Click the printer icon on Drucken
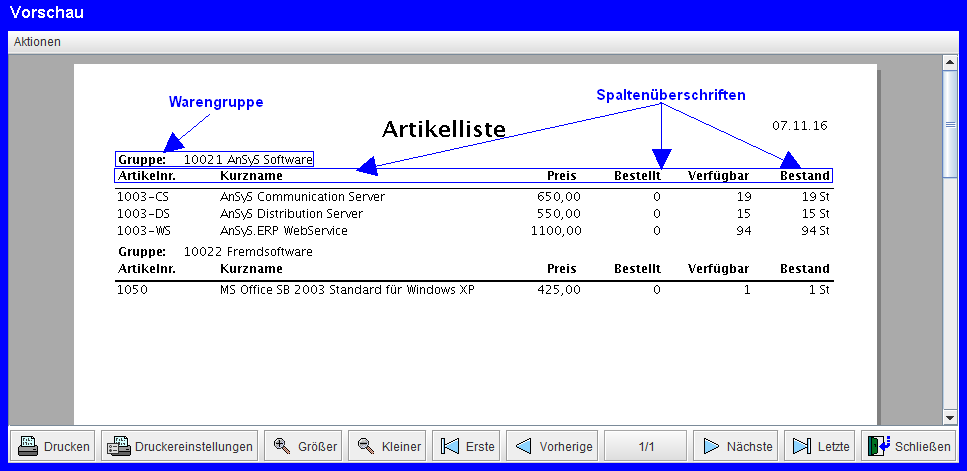The width and height of the screenshot is (967, 471). [28, 446]
